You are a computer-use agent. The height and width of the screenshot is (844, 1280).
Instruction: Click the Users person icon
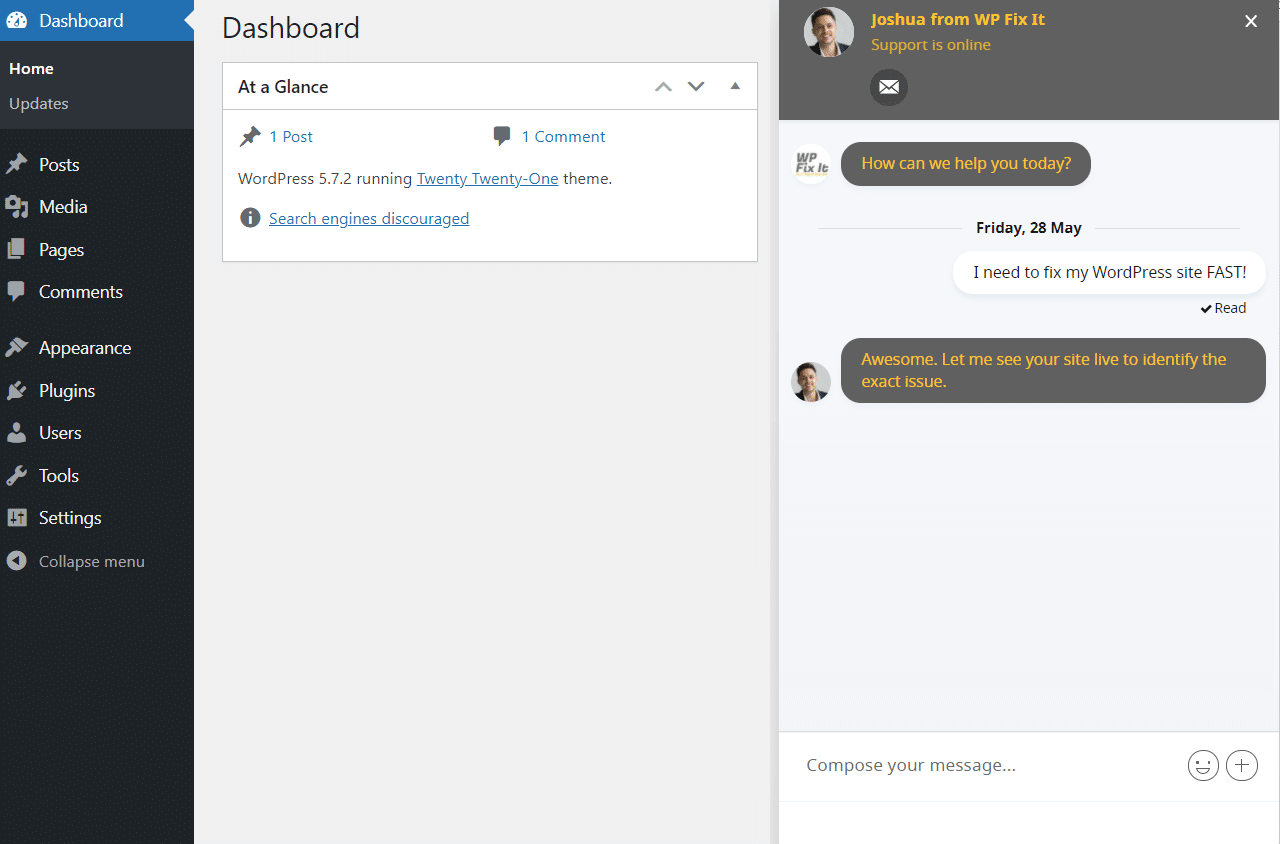(x=17, y=433)
